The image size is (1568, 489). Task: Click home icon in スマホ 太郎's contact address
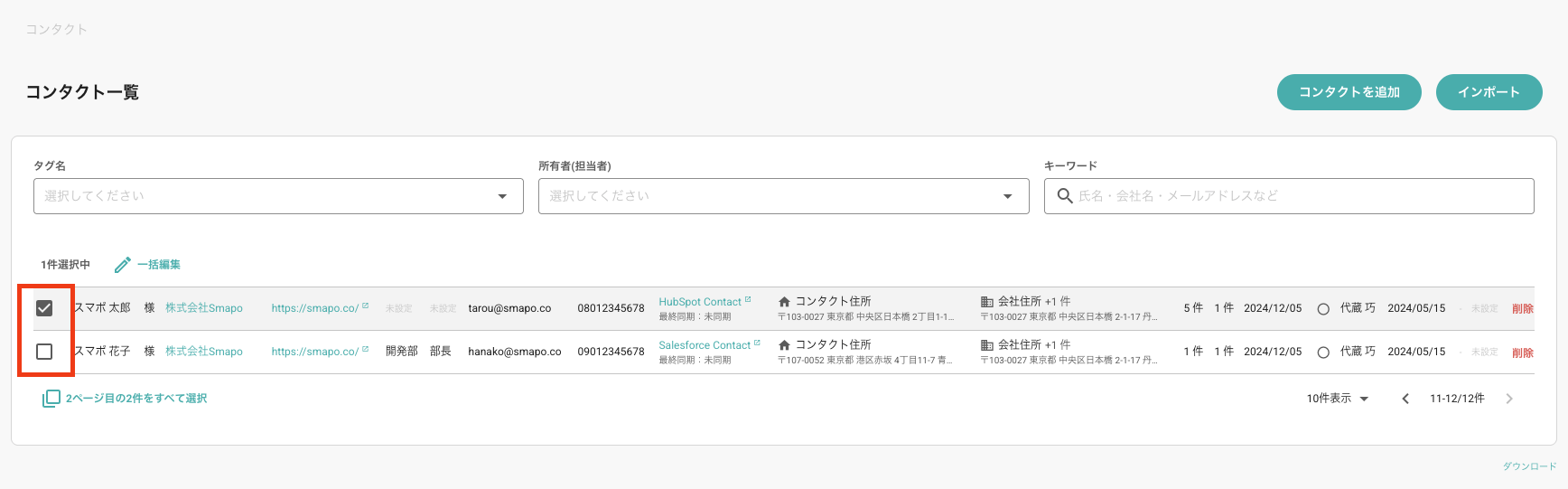(784, 302)
